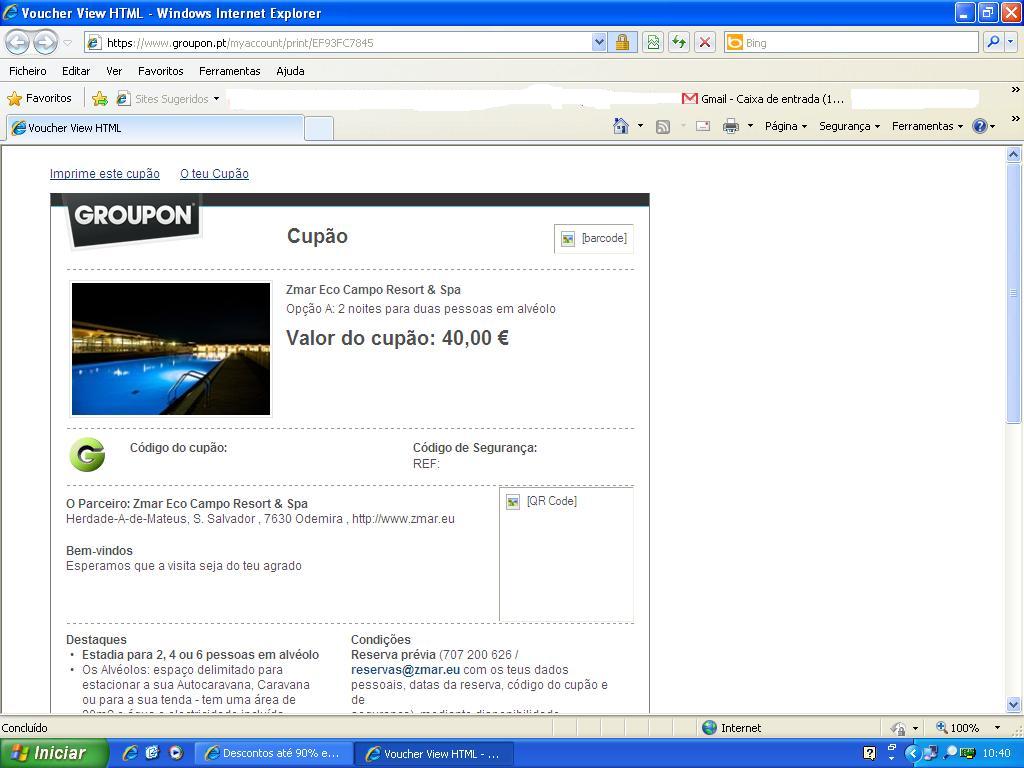Click the Favoritos star button
This screenshot has width=1024, height=768.
point(39,99)
